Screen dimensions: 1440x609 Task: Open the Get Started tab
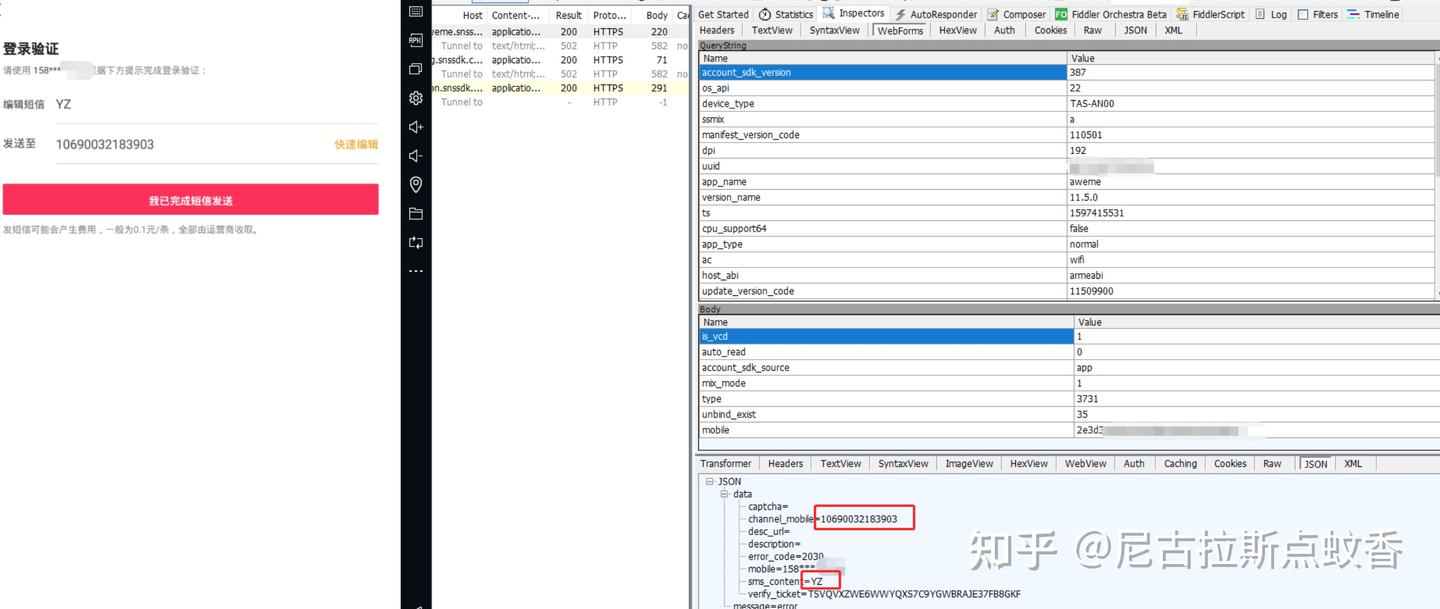[x=723, y=14]
